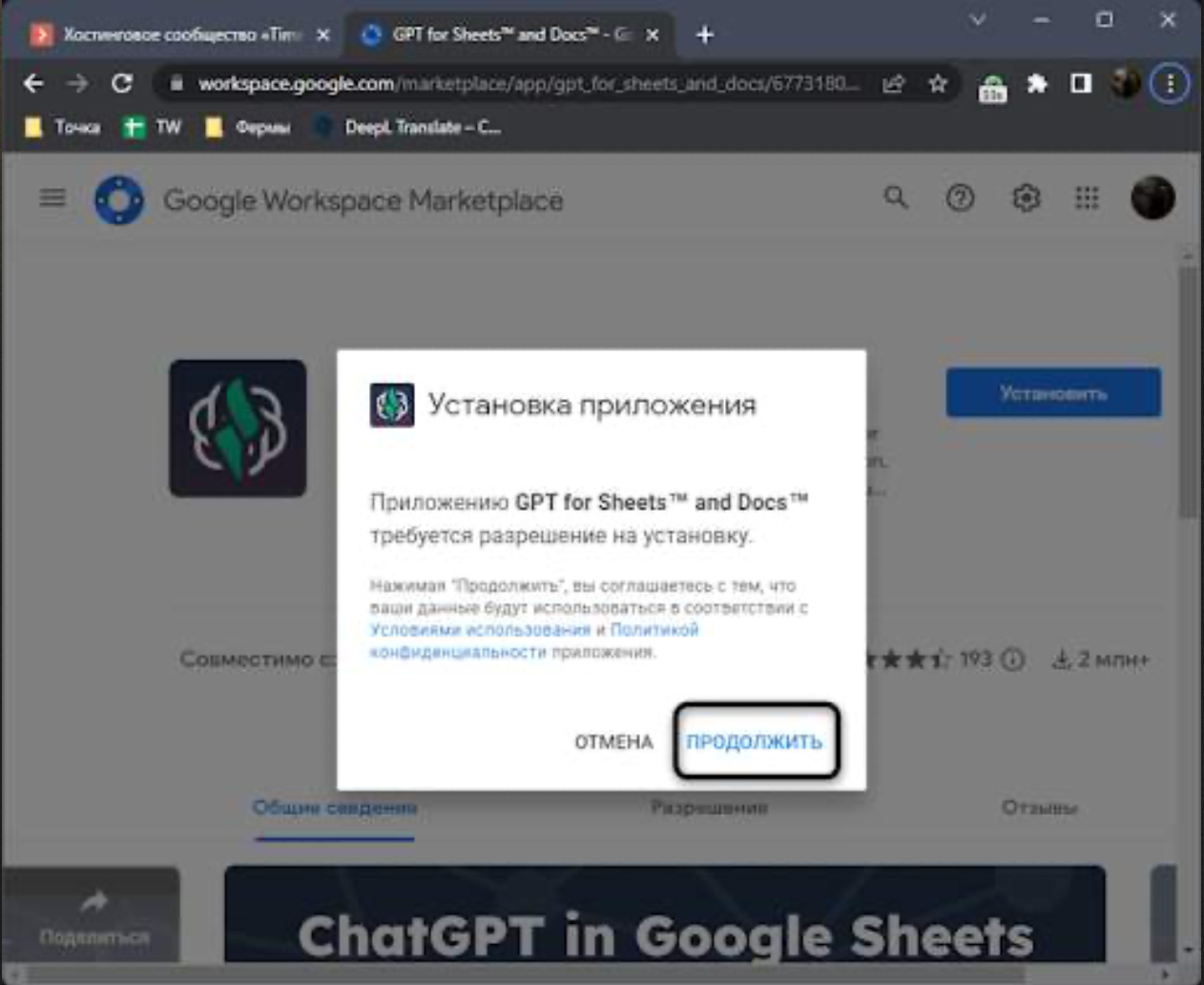This screenshot has height=985, width=1204.
Task: Open the Условиями использования link
Action: [x=481, y=630]
